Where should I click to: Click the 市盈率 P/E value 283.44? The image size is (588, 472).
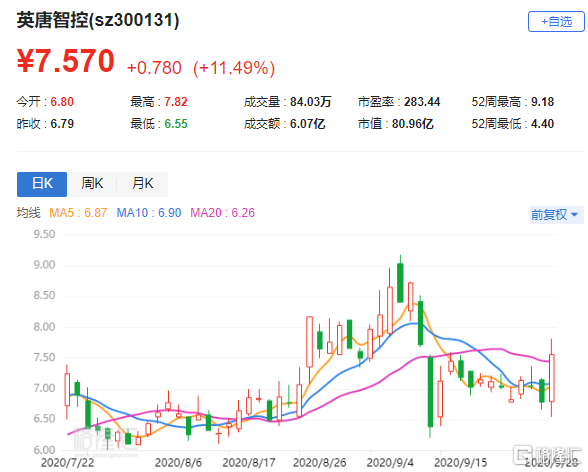click(422, 102)
